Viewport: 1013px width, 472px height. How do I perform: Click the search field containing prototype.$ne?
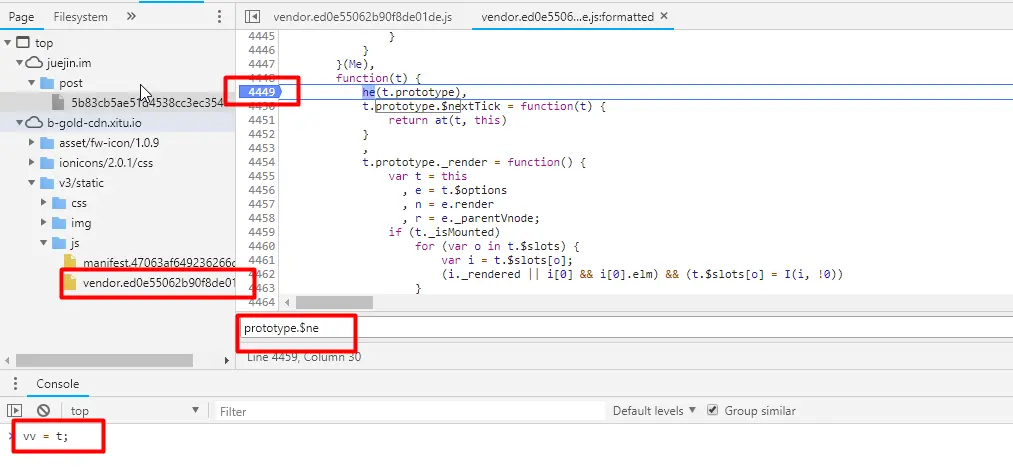pyautogui.click(x=625, y=328)
